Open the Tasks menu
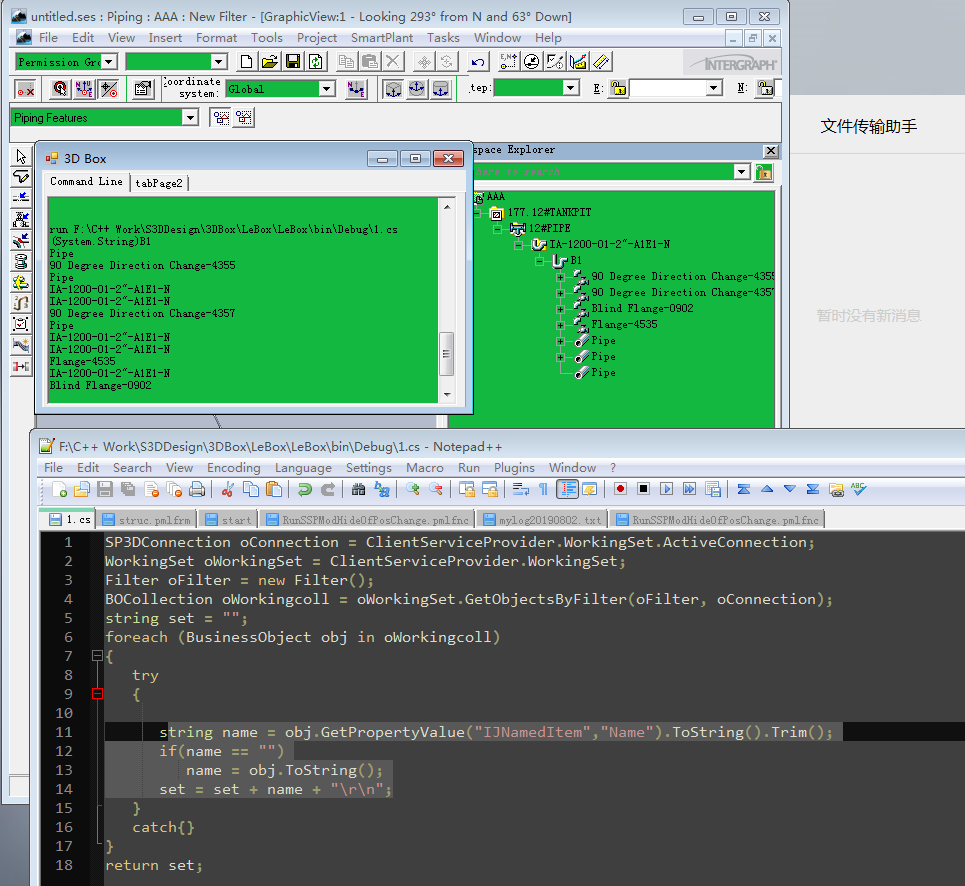 443,38
